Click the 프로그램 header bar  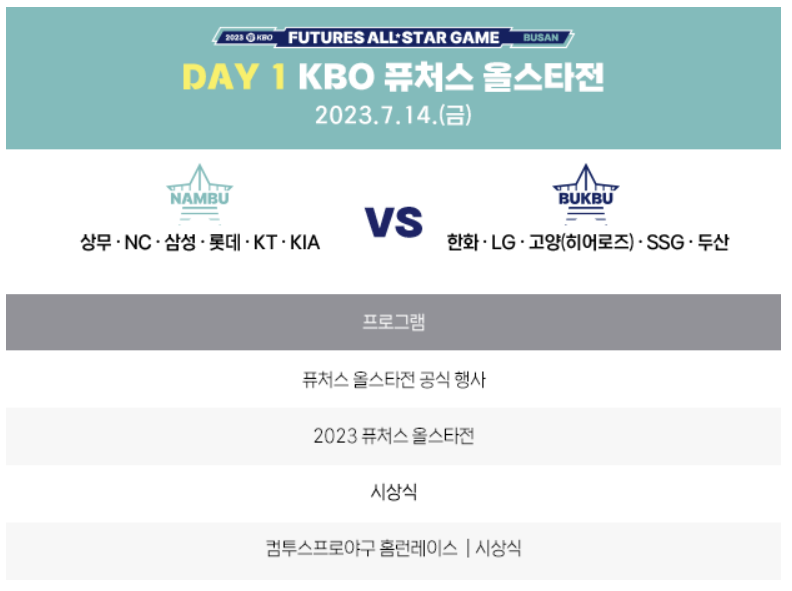393,322
